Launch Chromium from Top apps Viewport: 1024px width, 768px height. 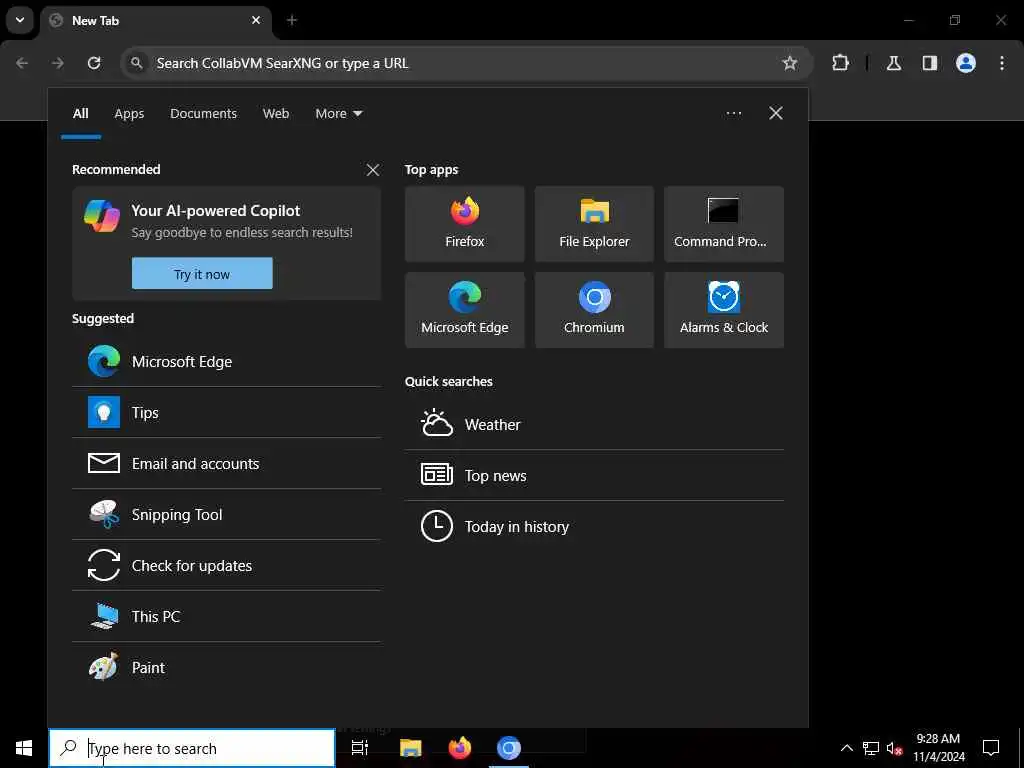point(594,310)
